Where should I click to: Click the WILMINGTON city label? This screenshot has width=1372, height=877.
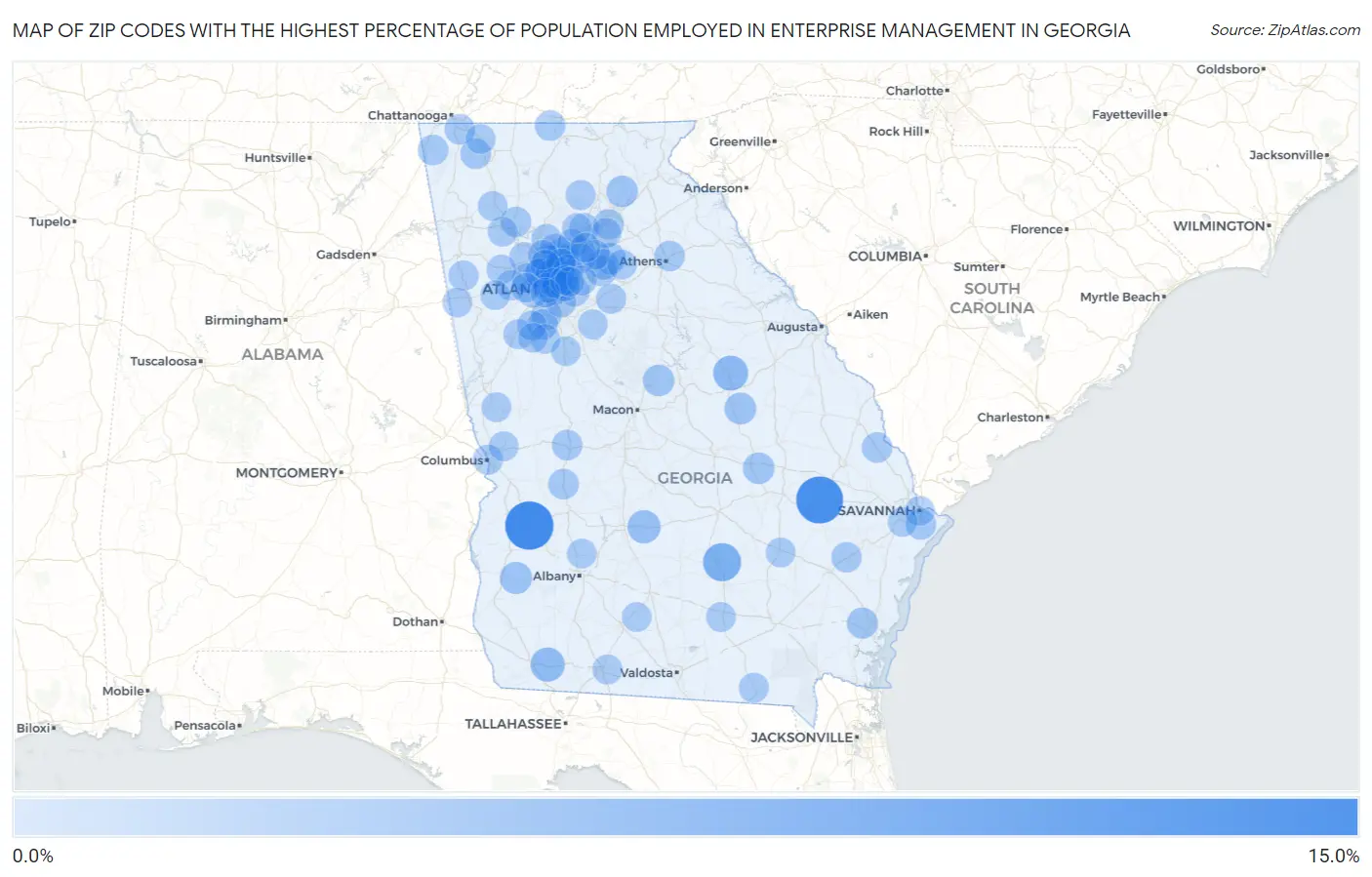click(x=1219, y=226)
